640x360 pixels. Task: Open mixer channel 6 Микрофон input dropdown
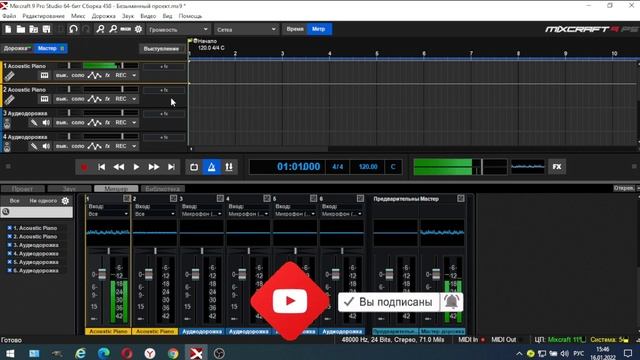pyautogui.click(x=342, y=214)
